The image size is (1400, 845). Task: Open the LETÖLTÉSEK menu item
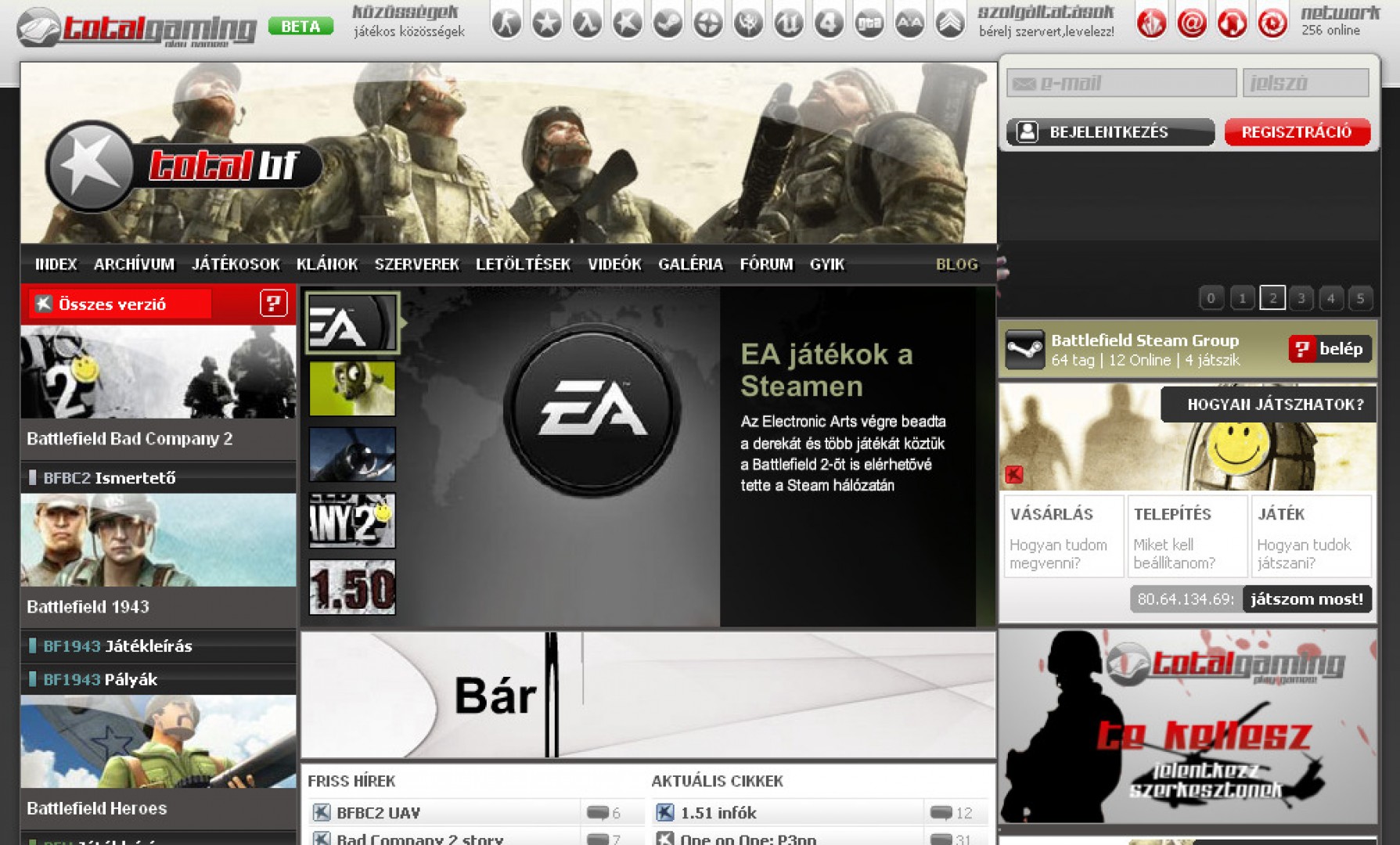click(524, 264)
